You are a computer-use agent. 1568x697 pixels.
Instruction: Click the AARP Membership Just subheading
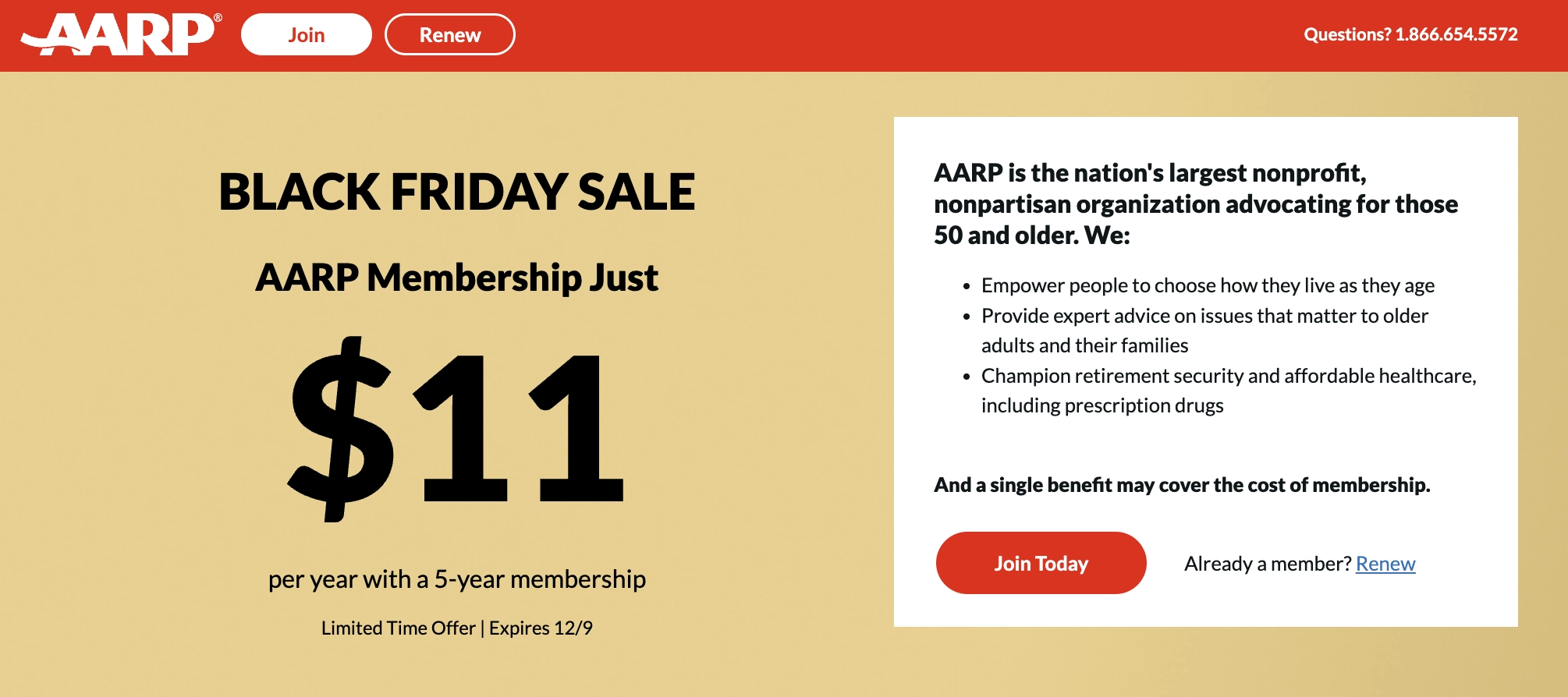coord(456,279)
